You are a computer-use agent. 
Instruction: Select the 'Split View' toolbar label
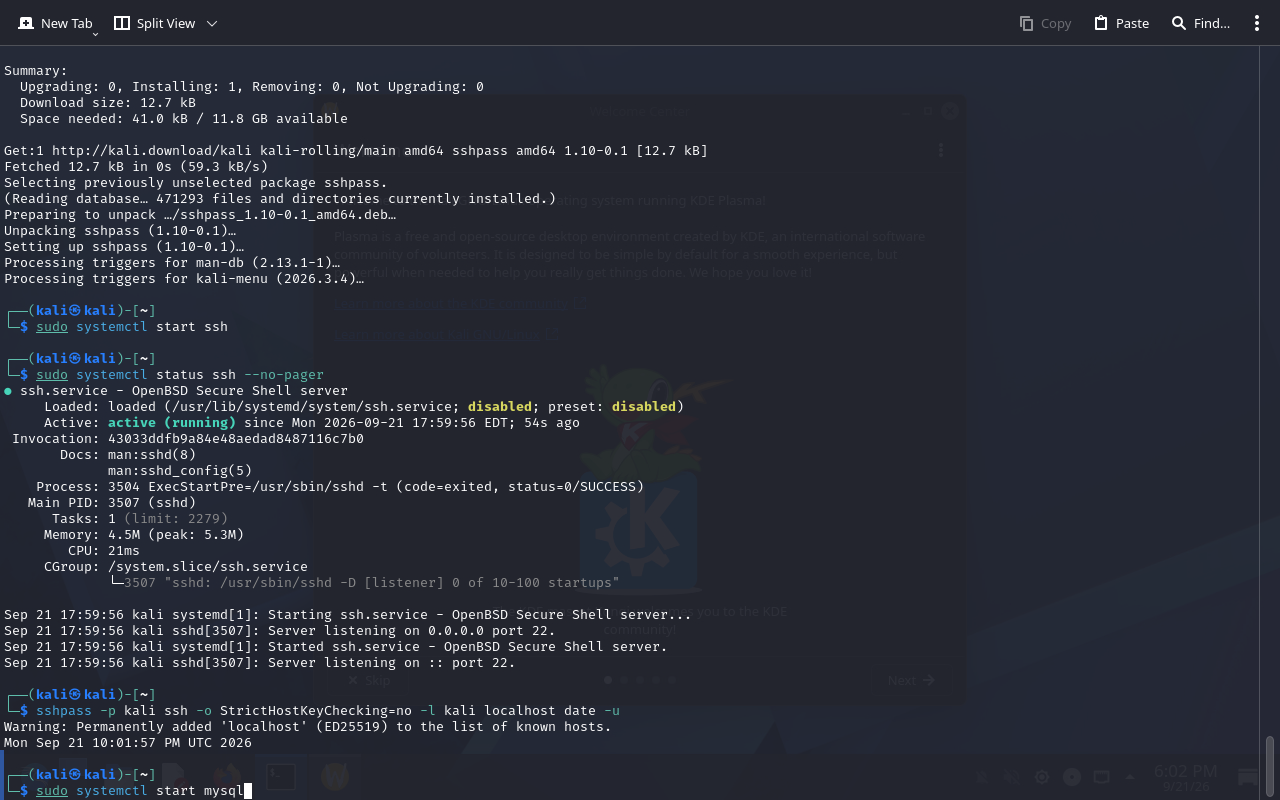tap(166, 23)
